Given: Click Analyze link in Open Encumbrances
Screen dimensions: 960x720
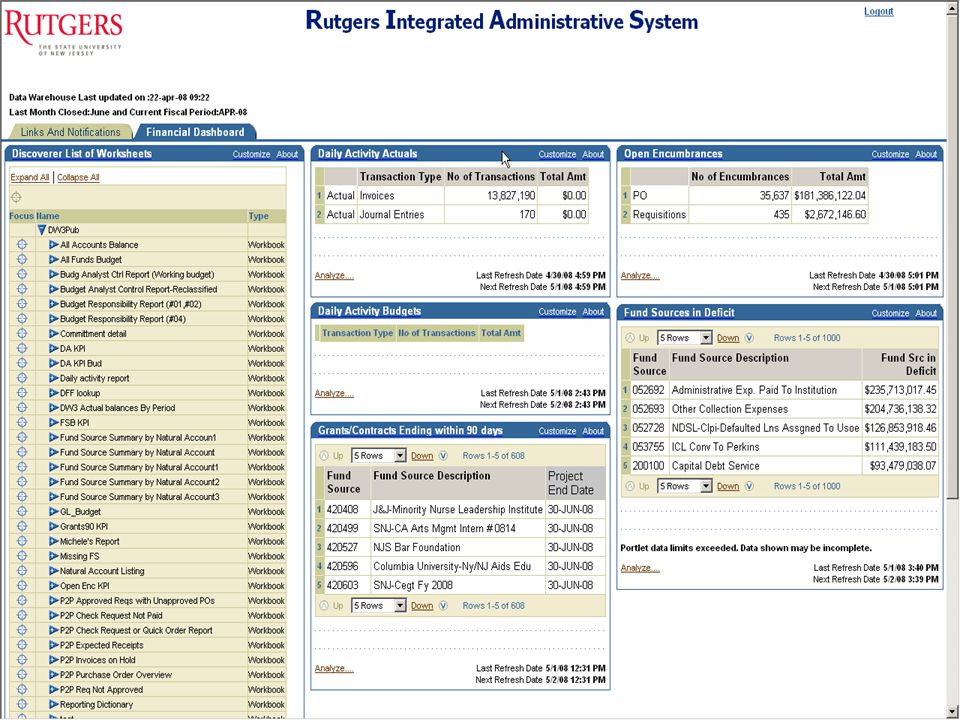Looking at the screenshot, I should (640, 276).
